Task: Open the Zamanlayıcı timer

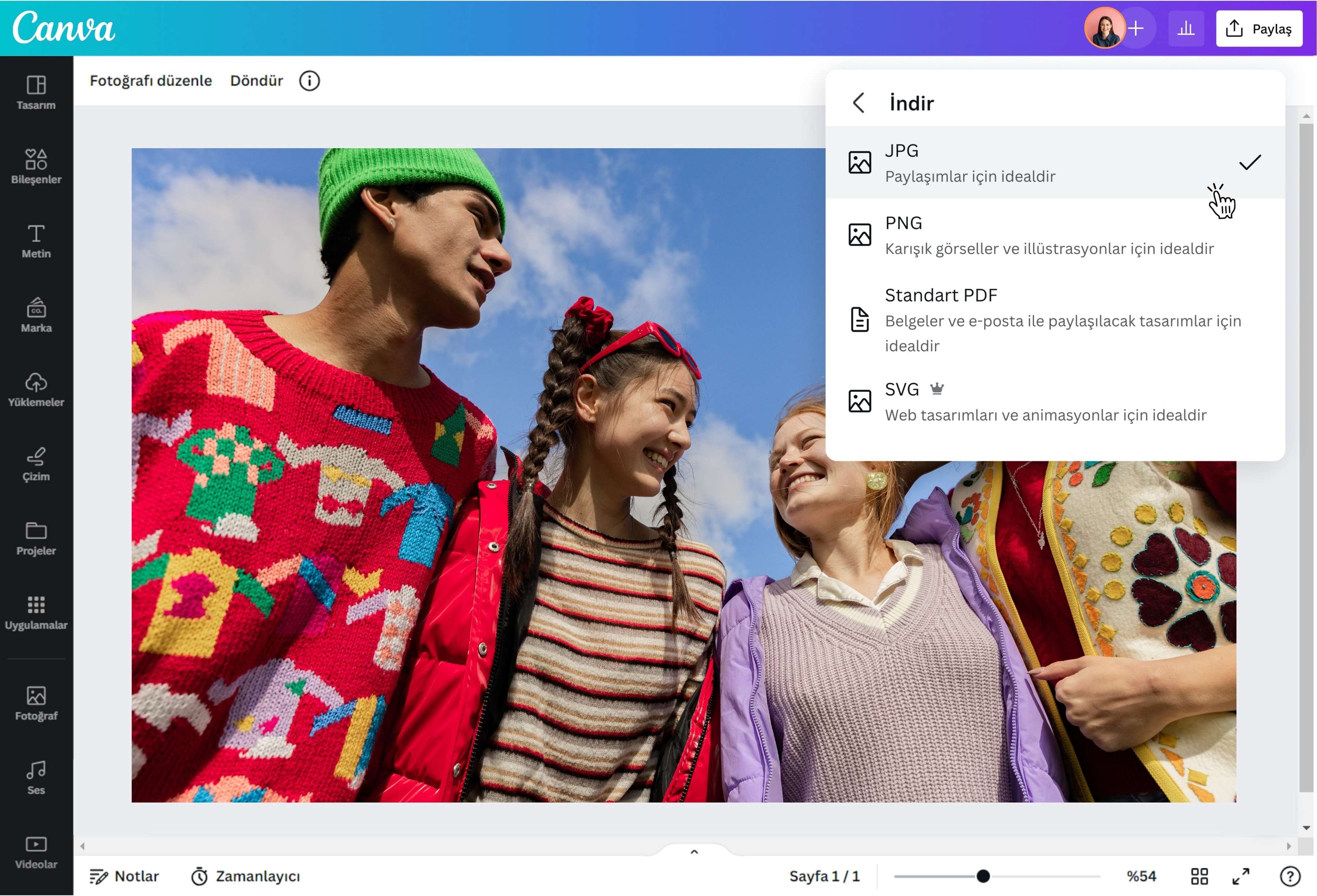Action: [x=245, y=876]
